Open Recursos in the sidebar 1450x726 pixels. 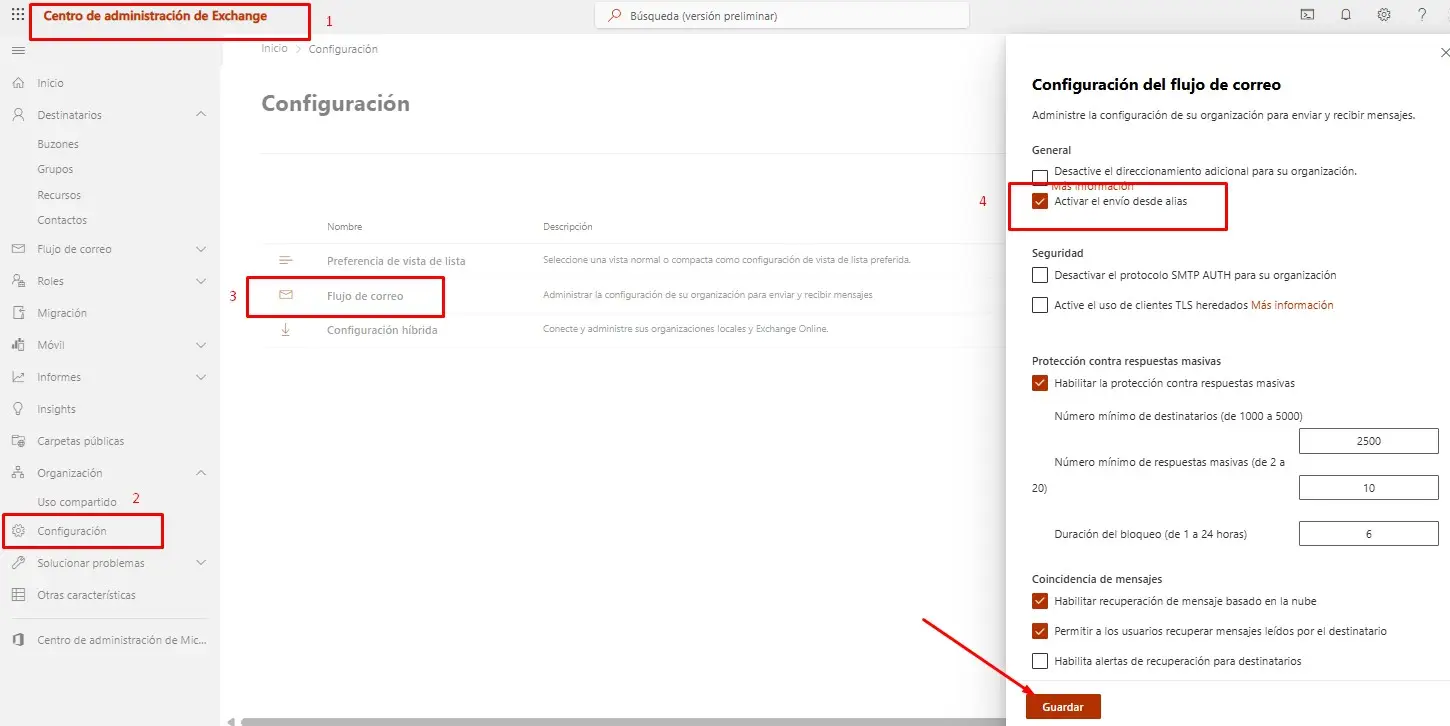[59, 195]
